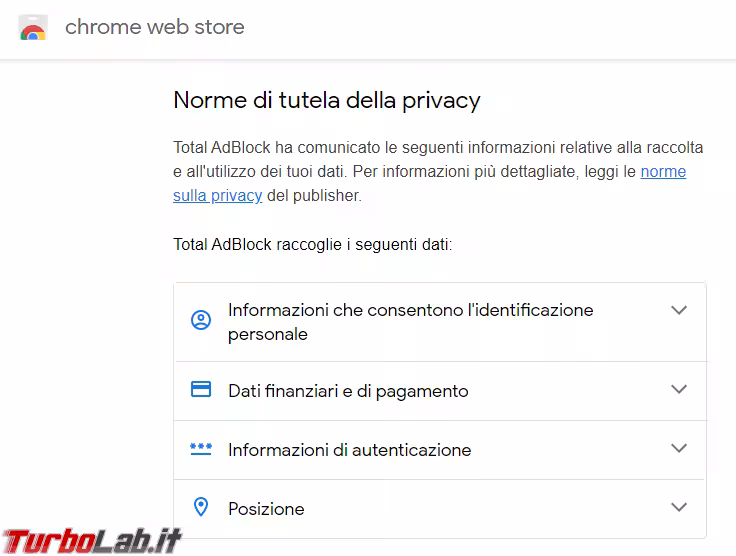736x556 pixels.
Task: Click the Chrome Web Store logo icon
Action: coord(33,28)
